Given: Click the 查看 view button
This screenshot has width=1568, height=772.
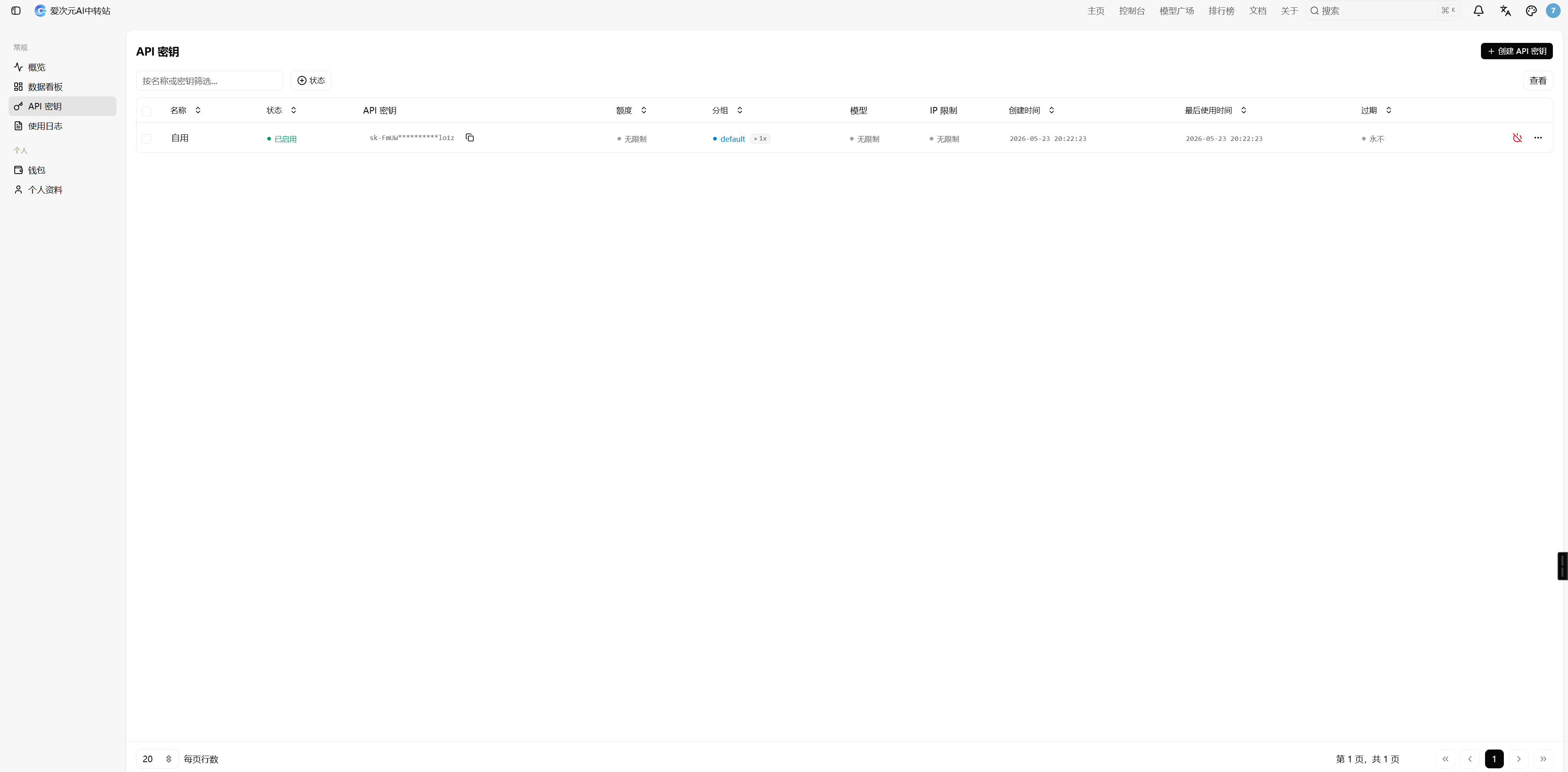Looking at the screenshot, I should 1538,80.
